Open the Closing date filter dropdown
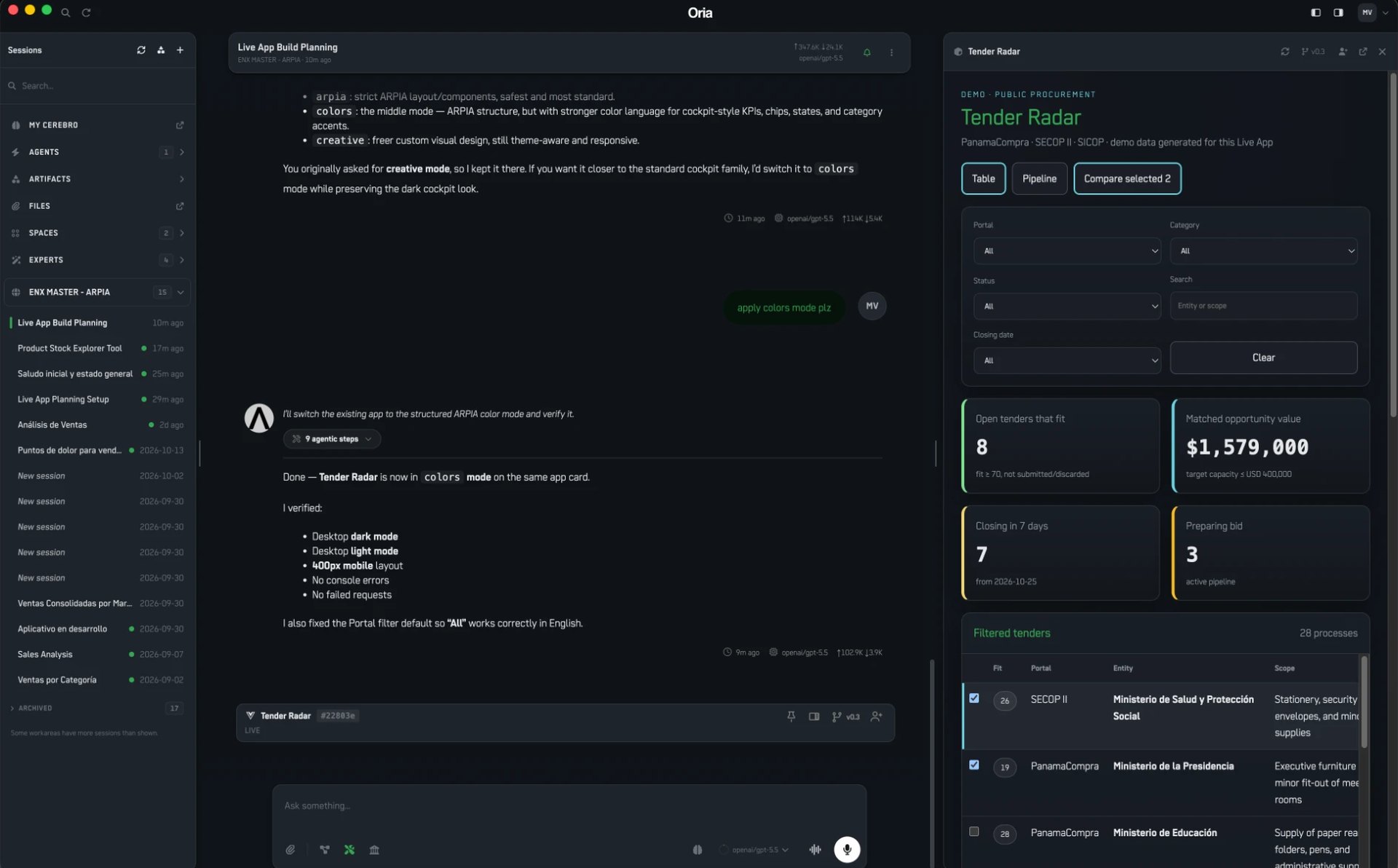The height and width of the screenshot is (868, 1398). (x=1067, y=360)
